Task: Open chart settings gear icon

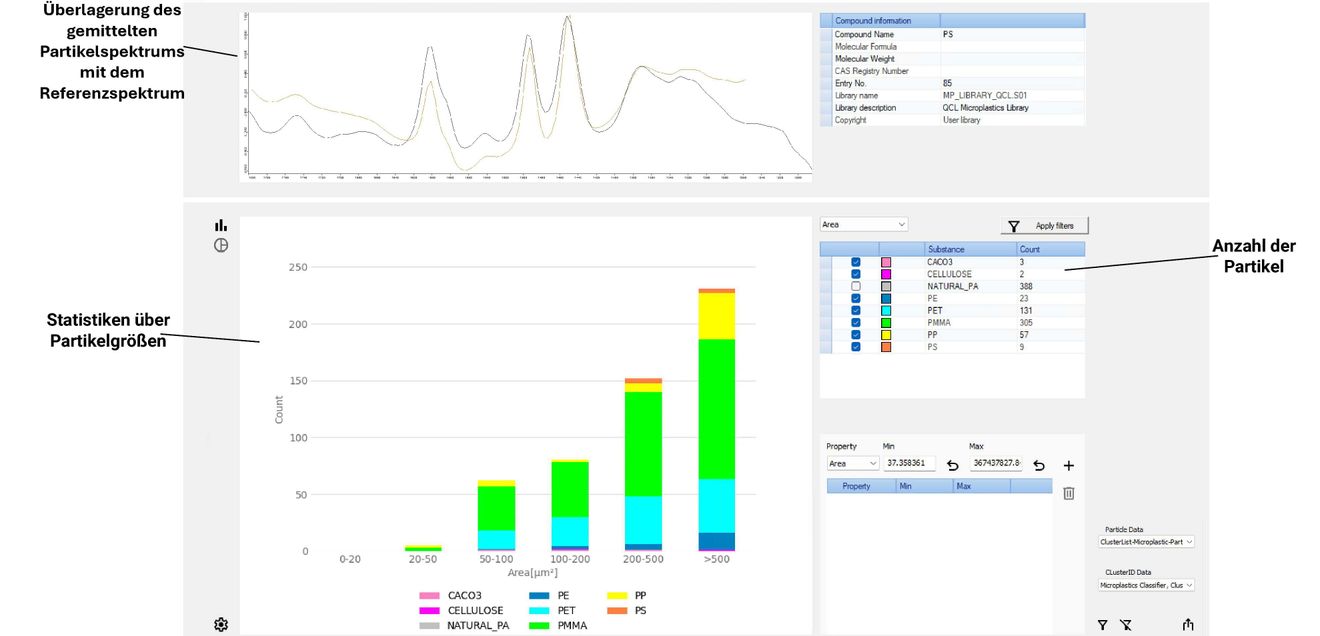Action: [221, 625]
